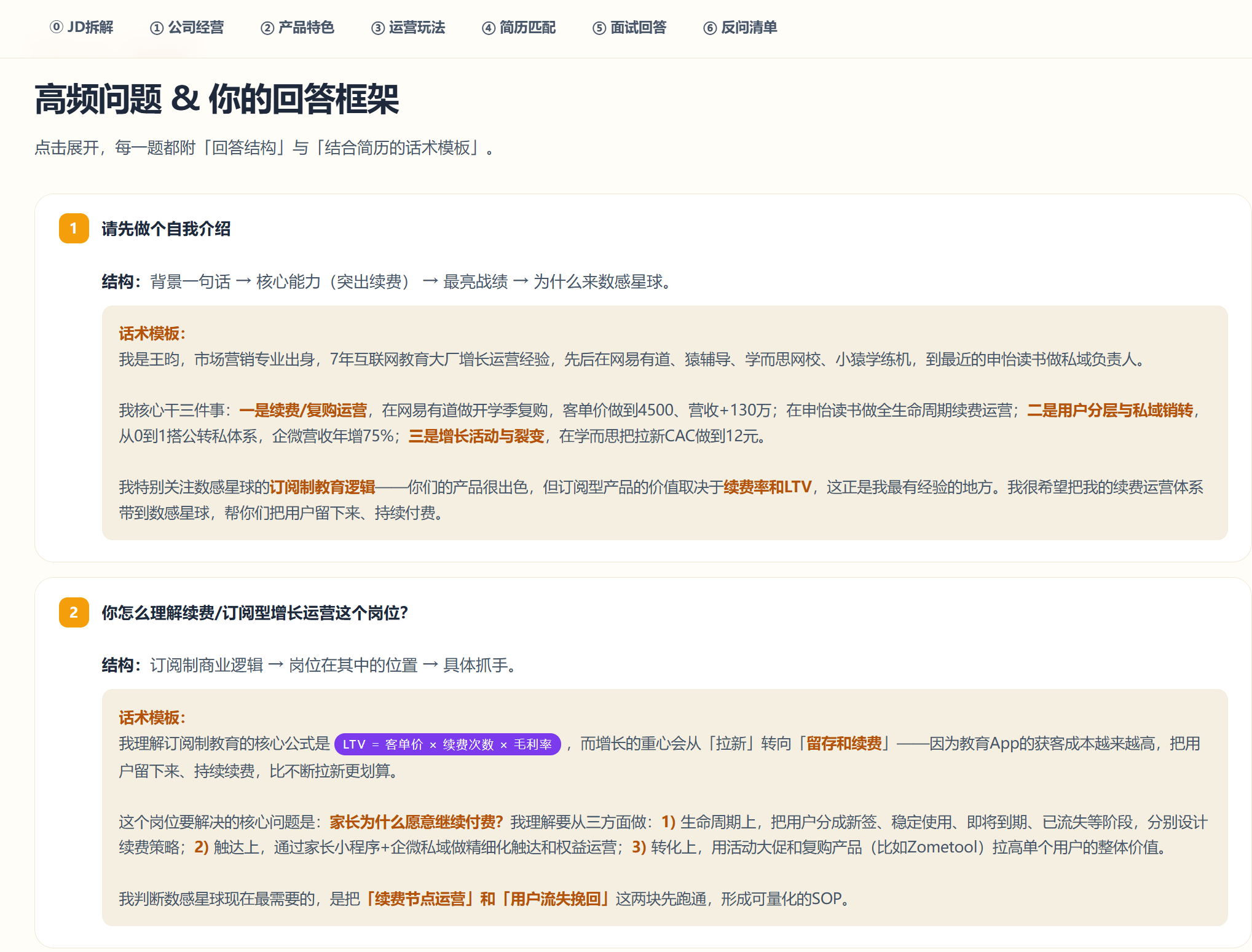Collapse question 你怎么理解续费/订阅型增长运营这个岗位?
The width and height of the screenshot is (1252, 952).
pos(254,613)
